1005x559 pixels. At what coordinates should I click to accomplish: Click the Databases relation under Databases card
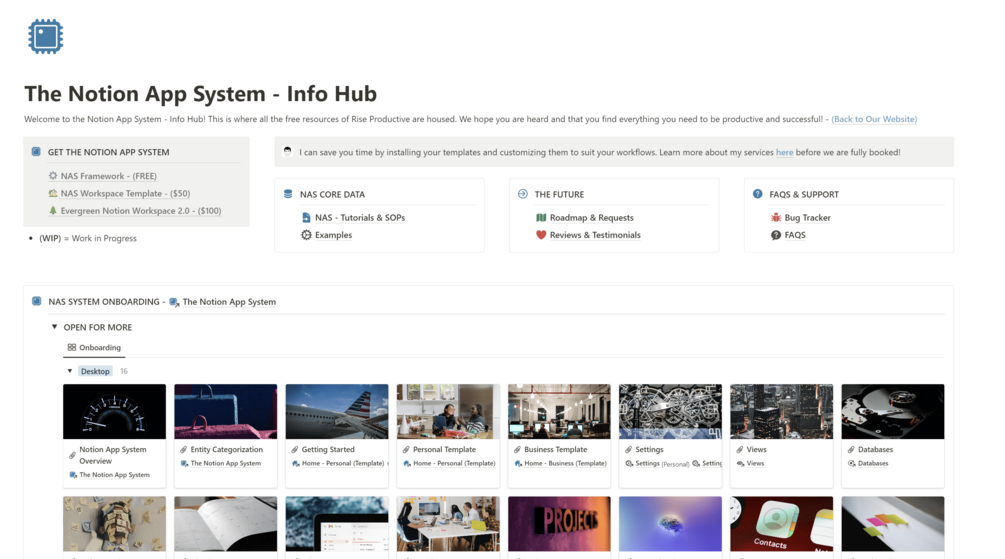pyautogui.click(x=873, y=463)
